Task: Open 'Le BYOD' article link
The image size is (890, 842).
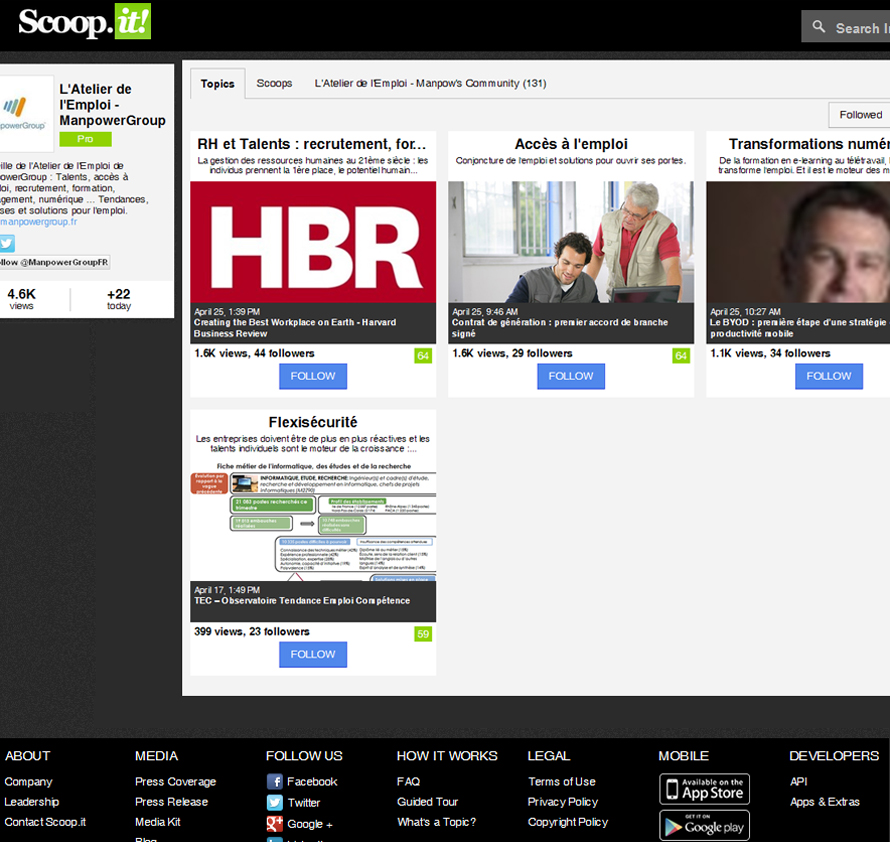Action: click(x=798, y=328)
